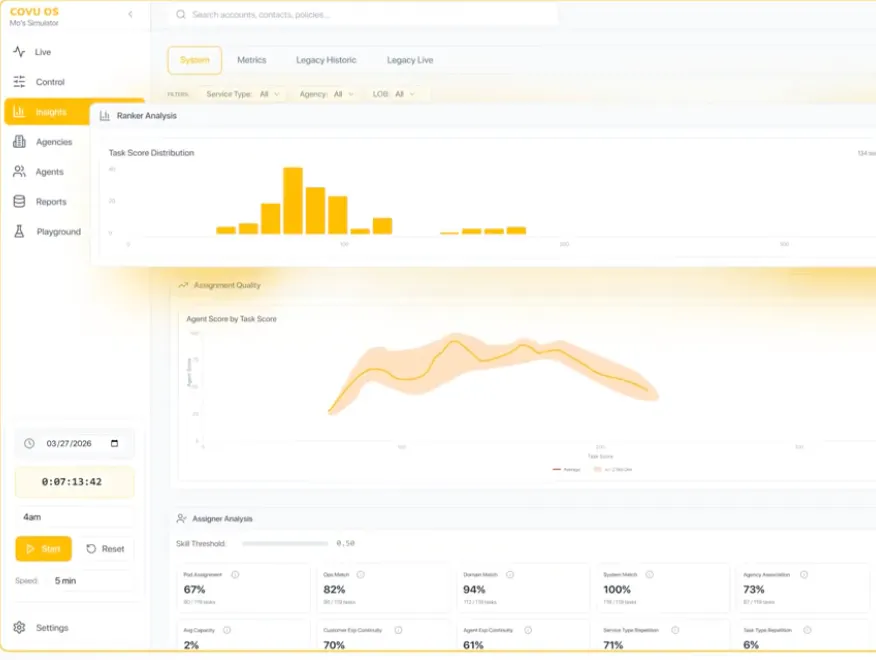Go to Agencies in the sidebar
Viewport: 876px width, 660px height.
(x=54, y=142)
